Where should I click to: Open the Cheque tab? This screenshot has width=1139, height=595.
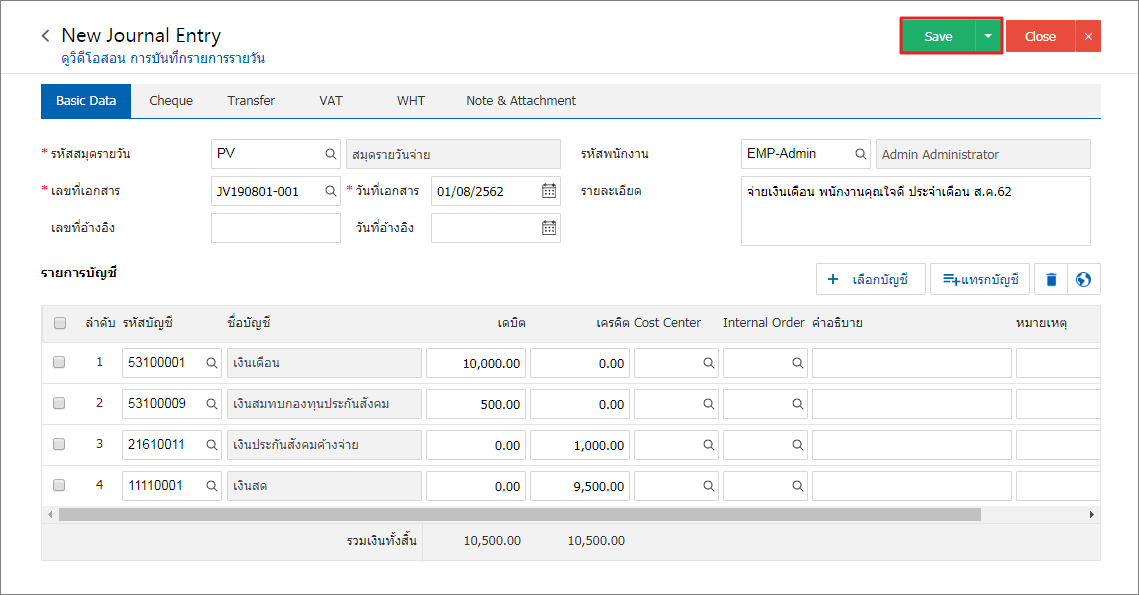pyautogui.click(x=171, y=101)
